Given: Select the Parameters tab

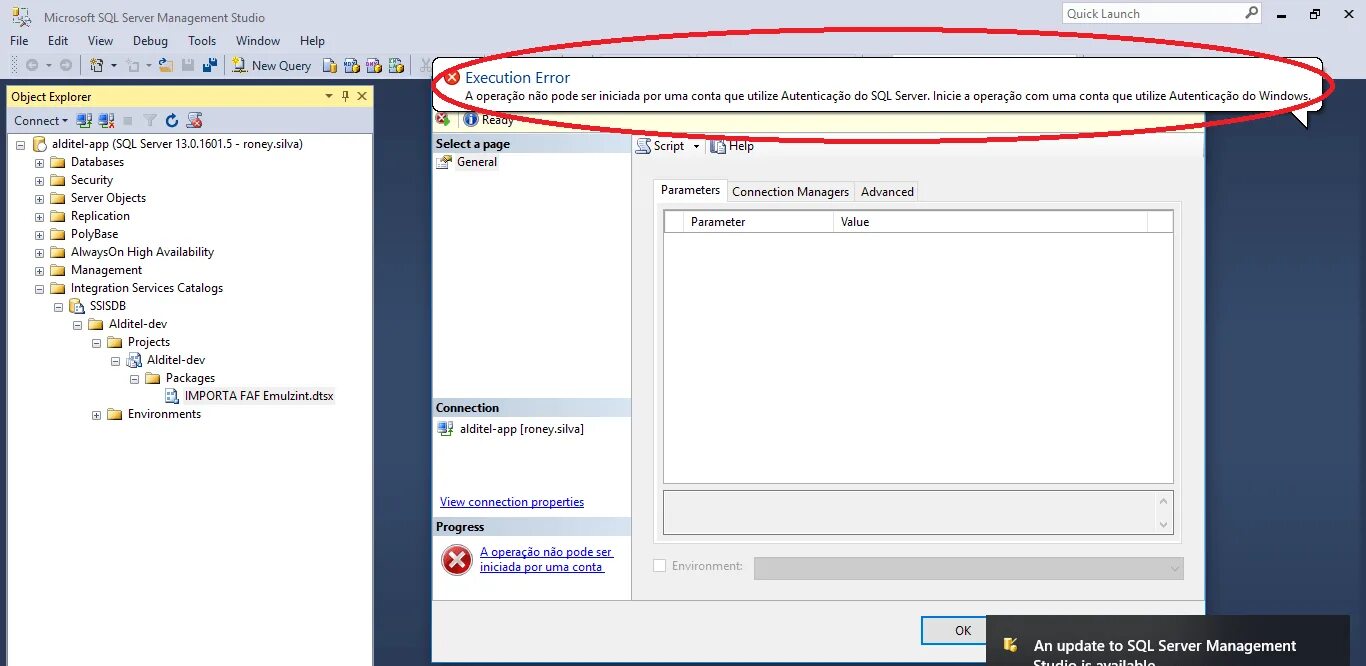Looking at the screenshot, I should 690,190.
